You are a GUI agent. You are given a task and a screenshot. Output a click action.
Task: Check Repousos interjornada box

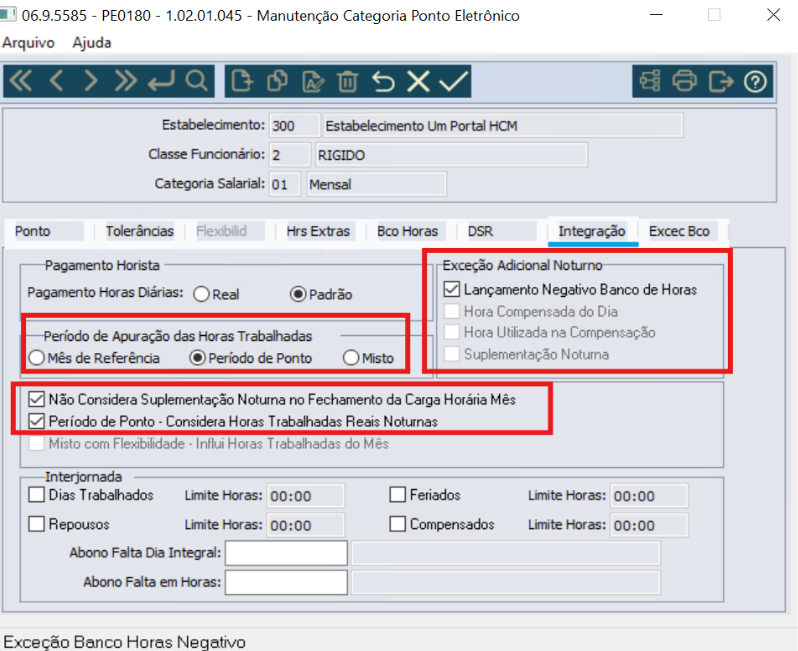pos(37,524)
